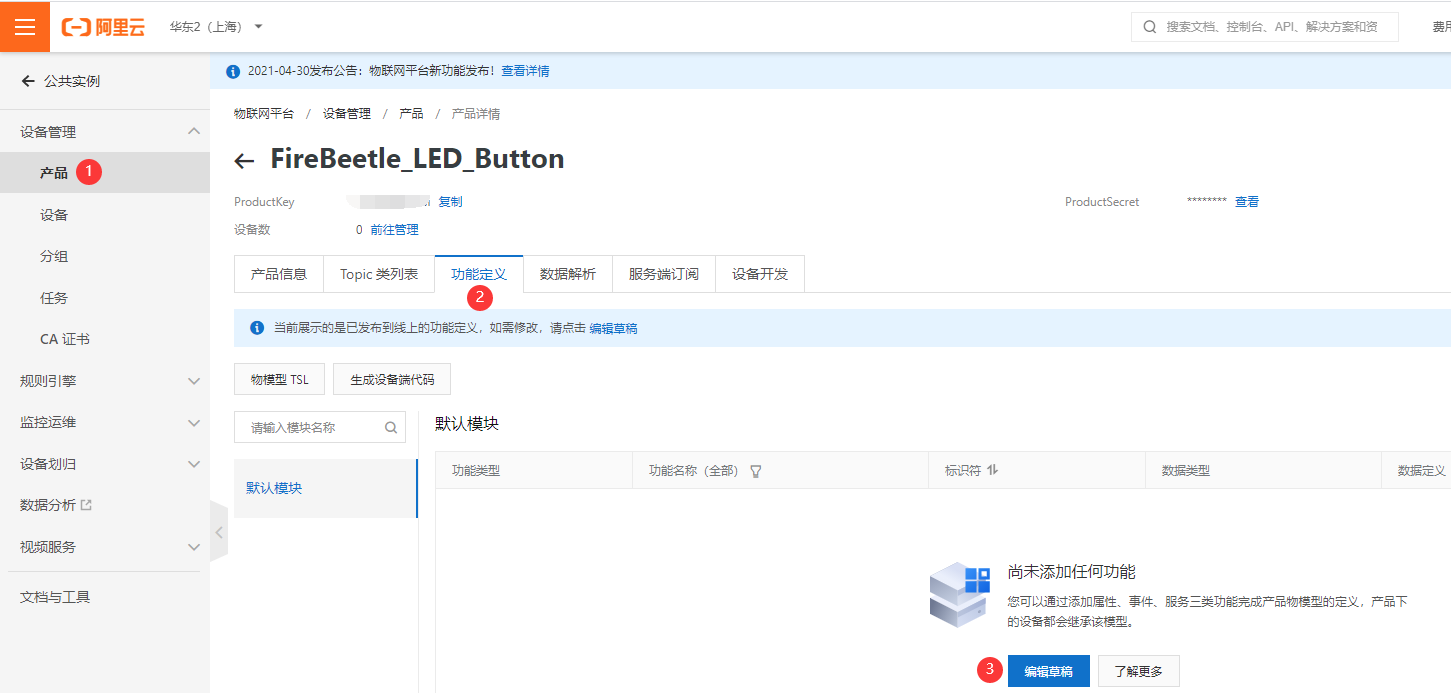Image resolution: width=1451 pixels, height=693 pixels.
Task: Click the 默认模块 heading above the table
Action: [x=467, y=424]
